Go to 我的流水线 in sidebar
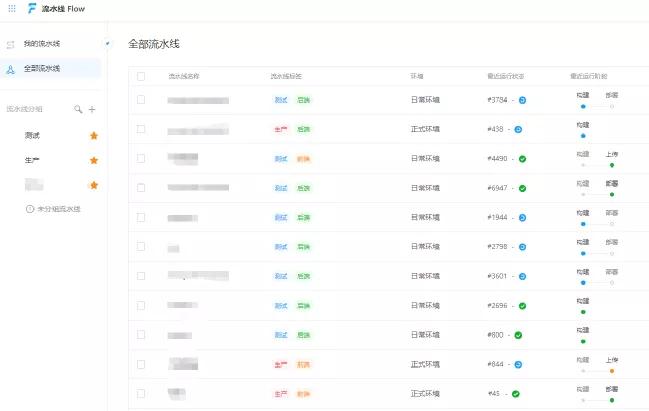This screenshot has height=411, width=649. click(42, 43)
